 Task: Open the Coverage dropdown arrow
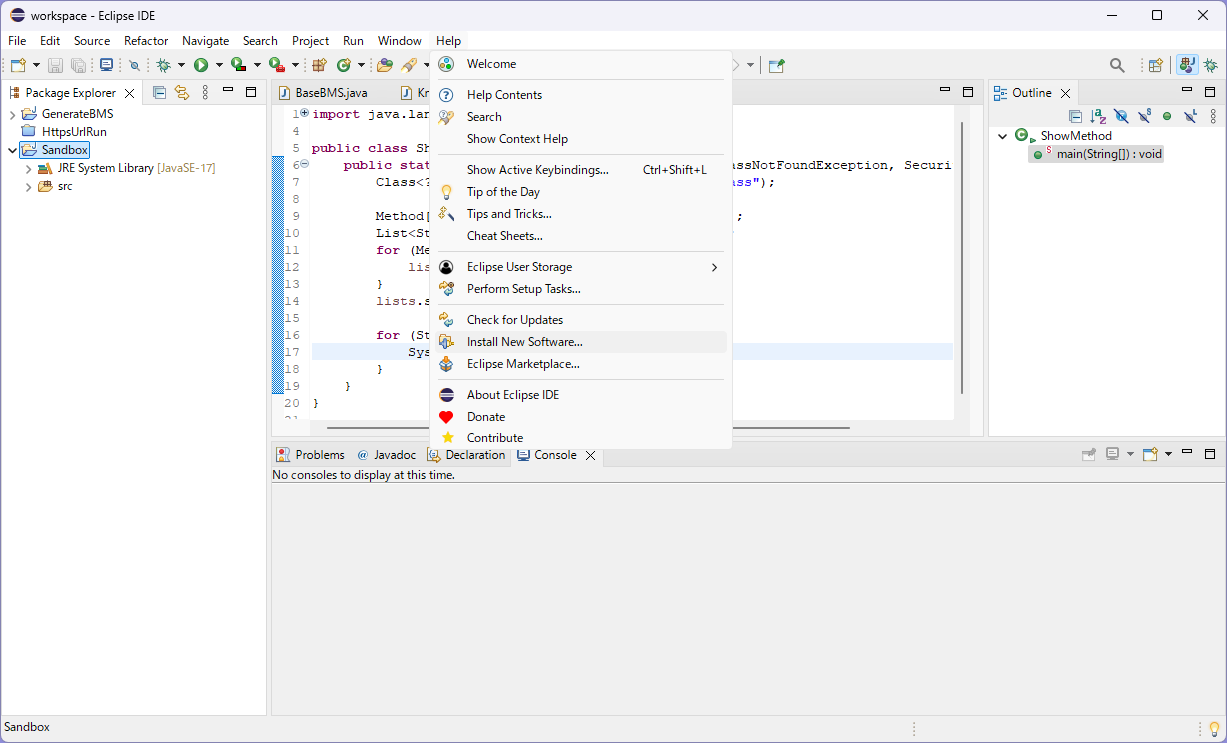click(x=257, y=65)
